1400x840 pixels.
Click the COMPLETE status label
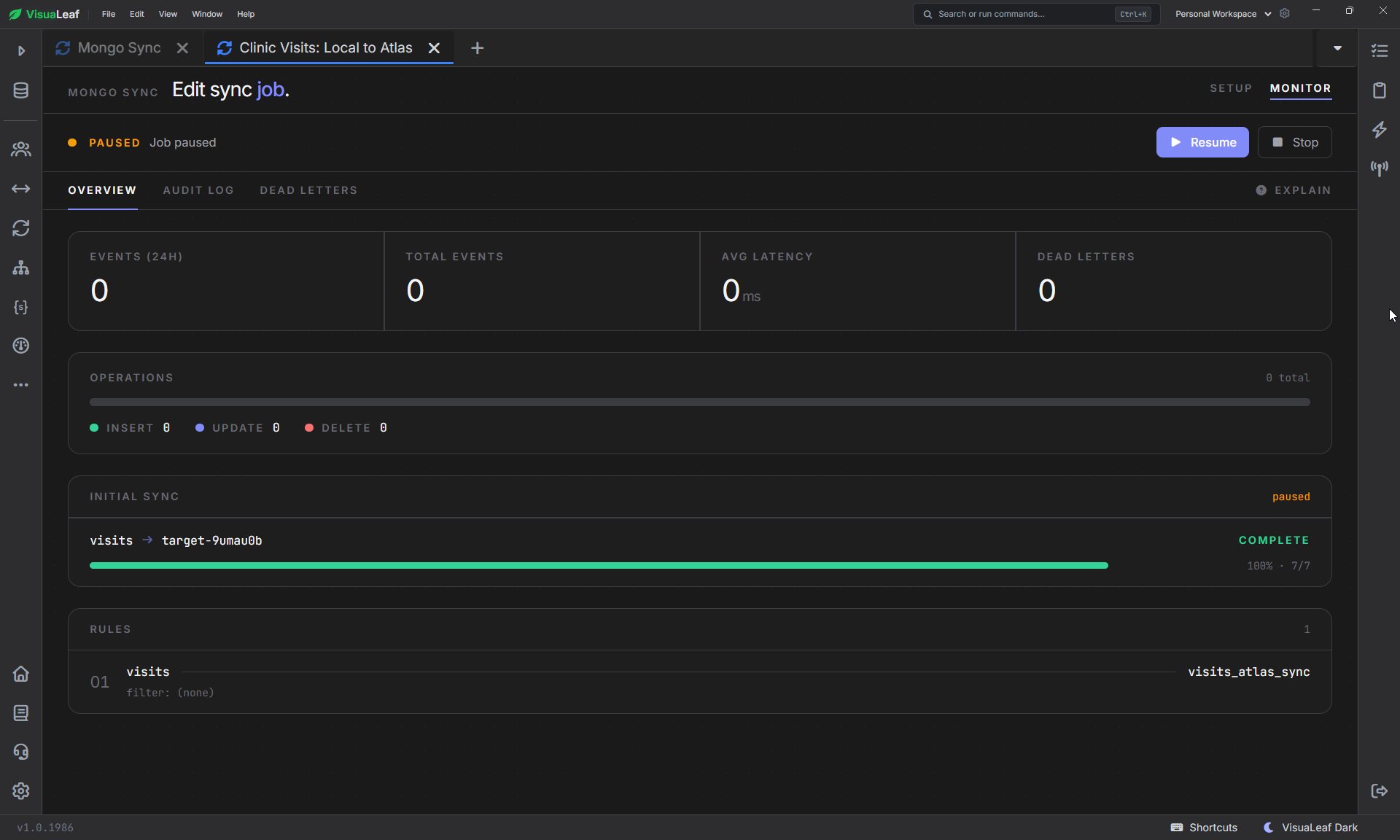pyautogui.click(x=1274, y=540)
